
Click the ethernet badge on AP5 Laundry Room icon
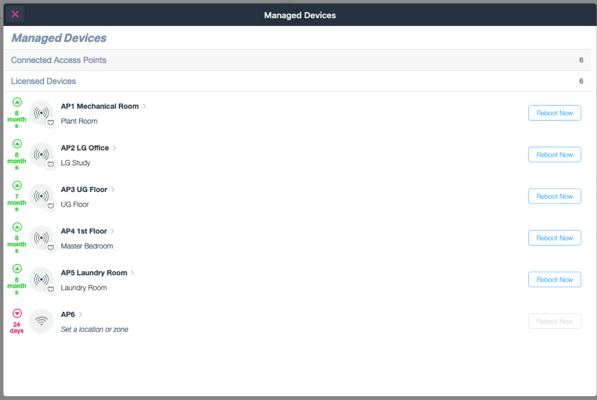point(51,289)
